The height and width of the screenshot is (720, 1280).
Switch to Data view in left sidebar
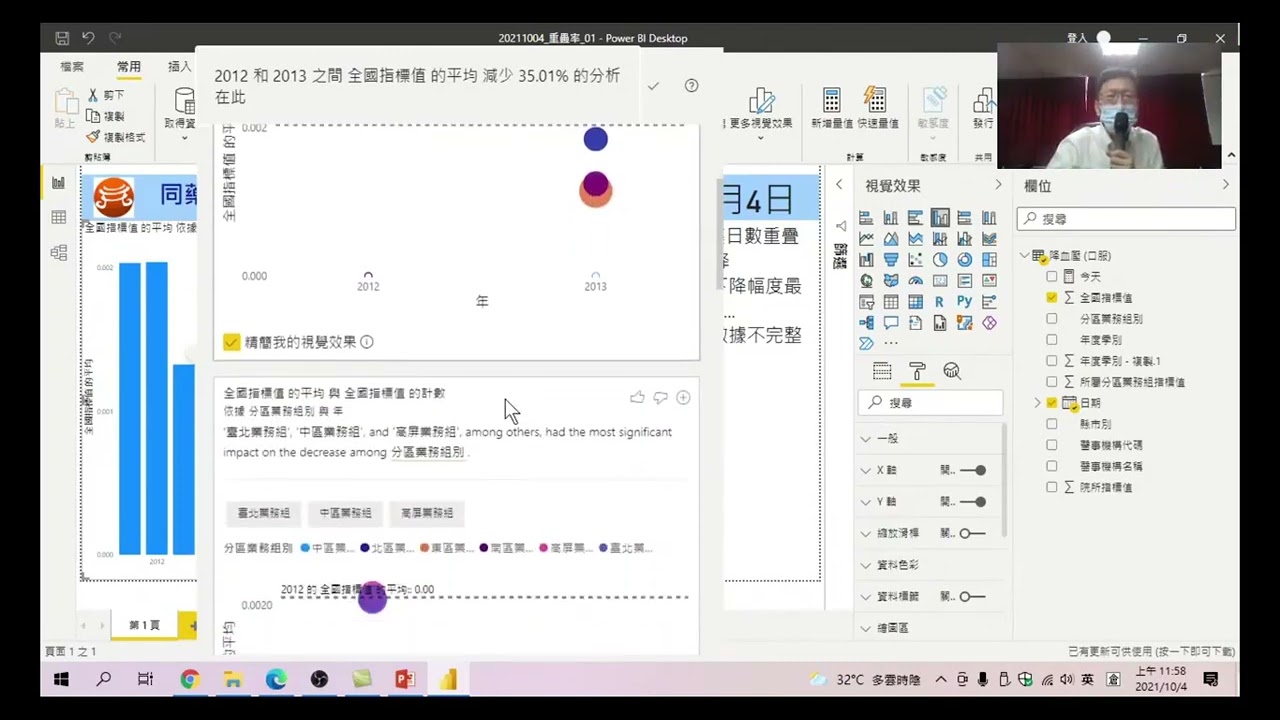coord(58,218)
